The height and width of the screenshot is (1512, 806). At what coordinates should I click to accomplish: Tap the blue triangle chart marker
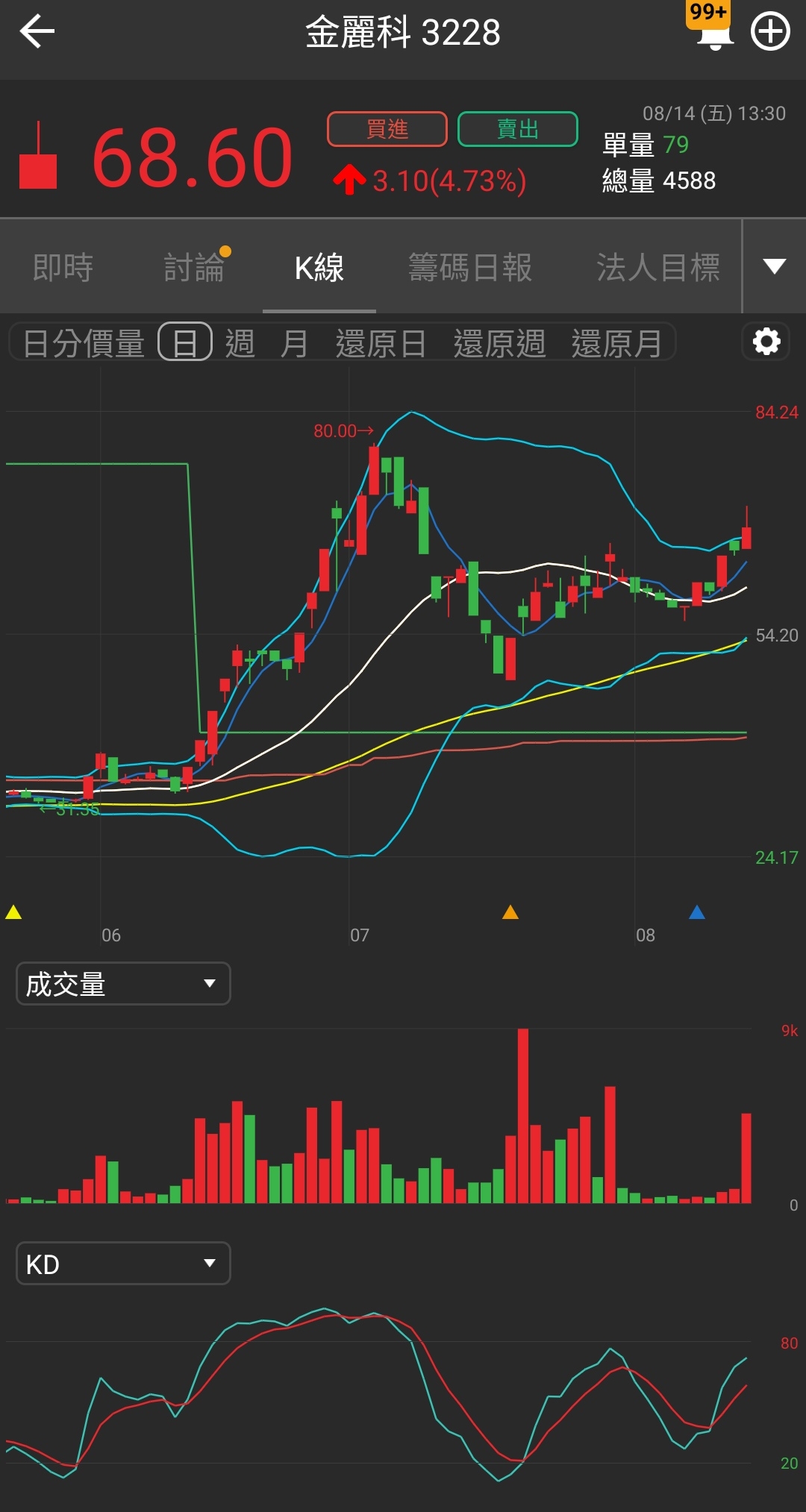pyautogui.click(x=697, y=912)
